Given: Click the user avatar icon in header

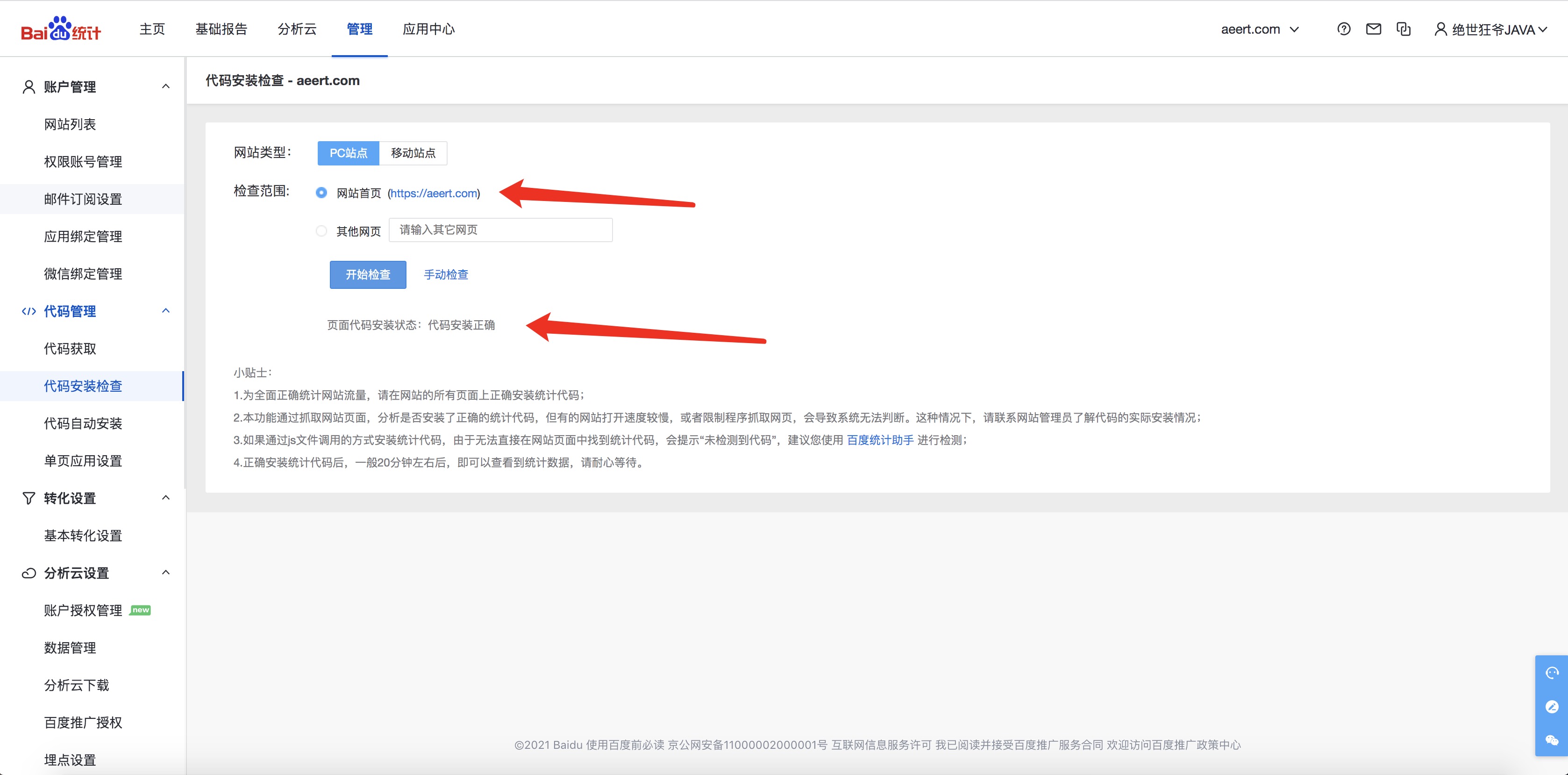Looking at the screenshot, I should (1440, 29).
